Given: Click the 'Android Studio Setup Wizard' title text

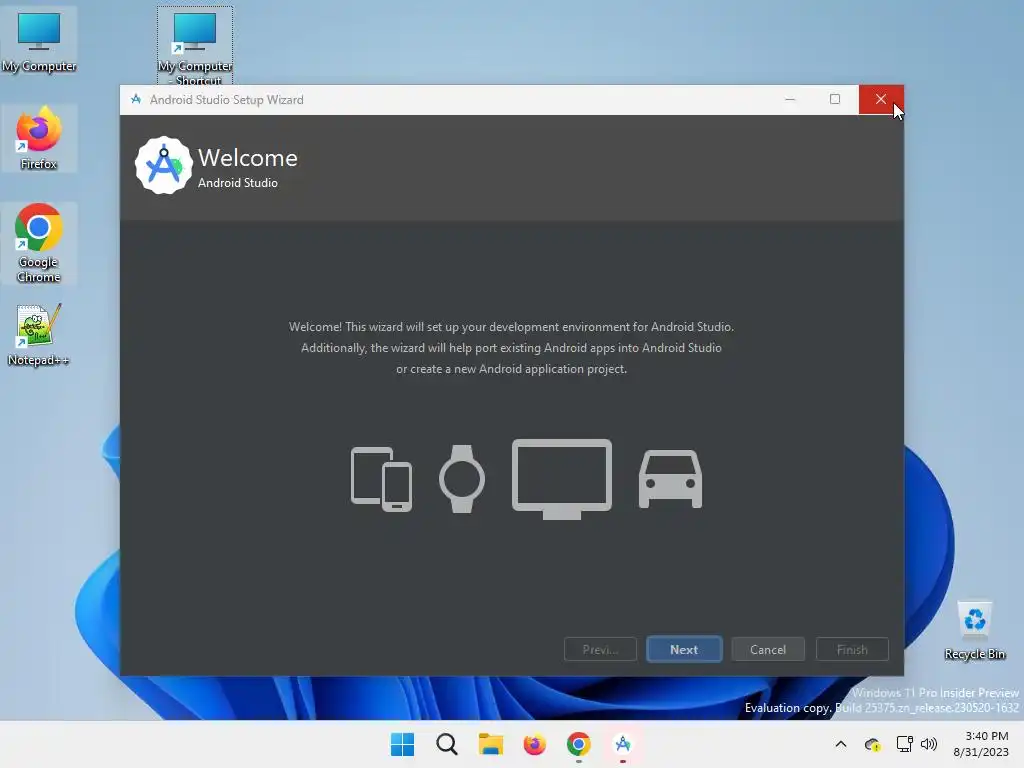Looking at the screenshot, I should tap(227, 99).
